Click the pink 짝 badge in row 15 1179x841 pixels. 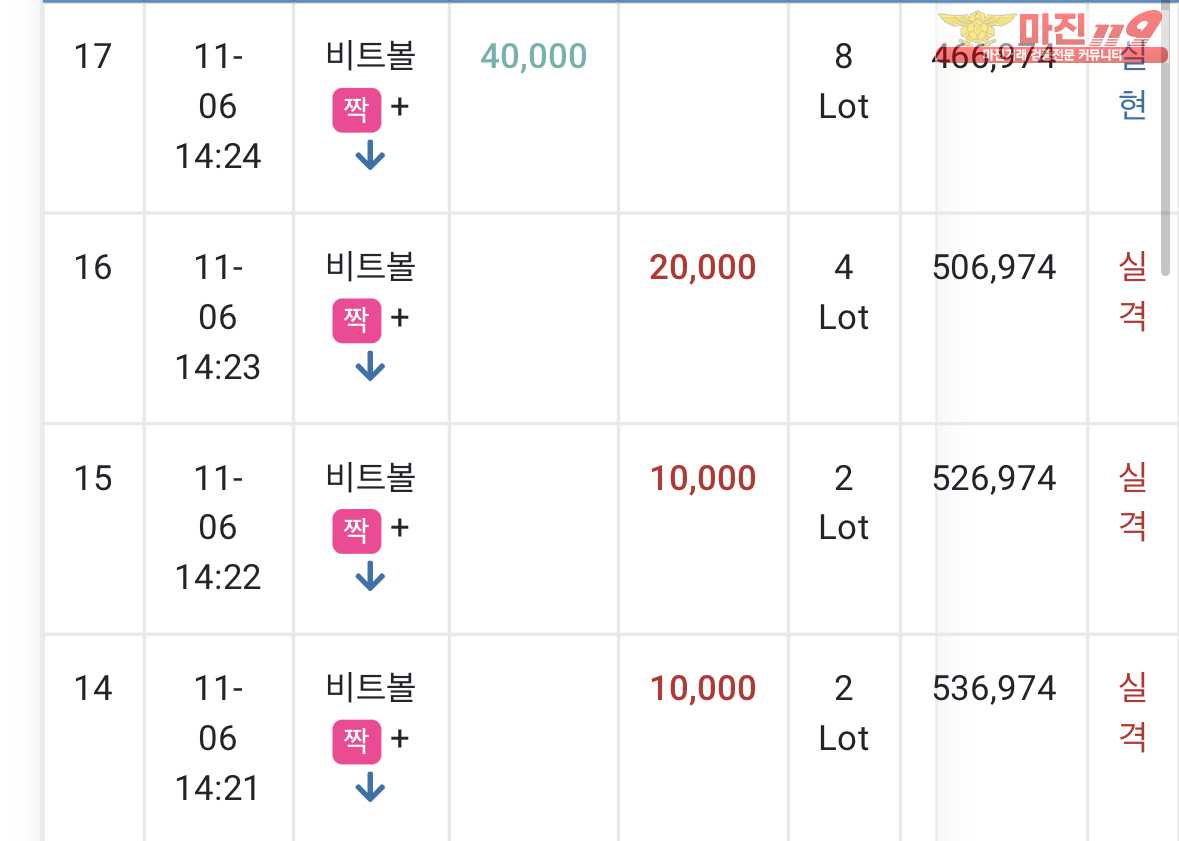(356, 531)
